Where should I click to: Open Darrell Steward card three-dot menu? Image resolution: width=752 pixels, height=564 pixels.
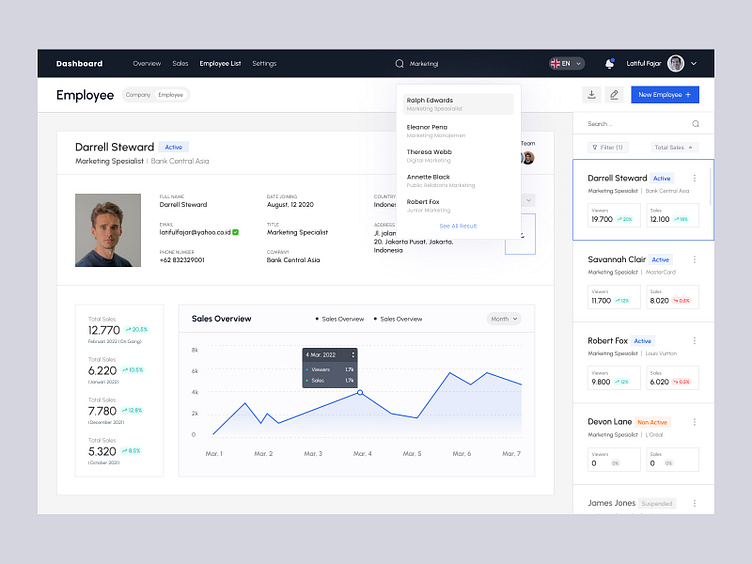694,178
